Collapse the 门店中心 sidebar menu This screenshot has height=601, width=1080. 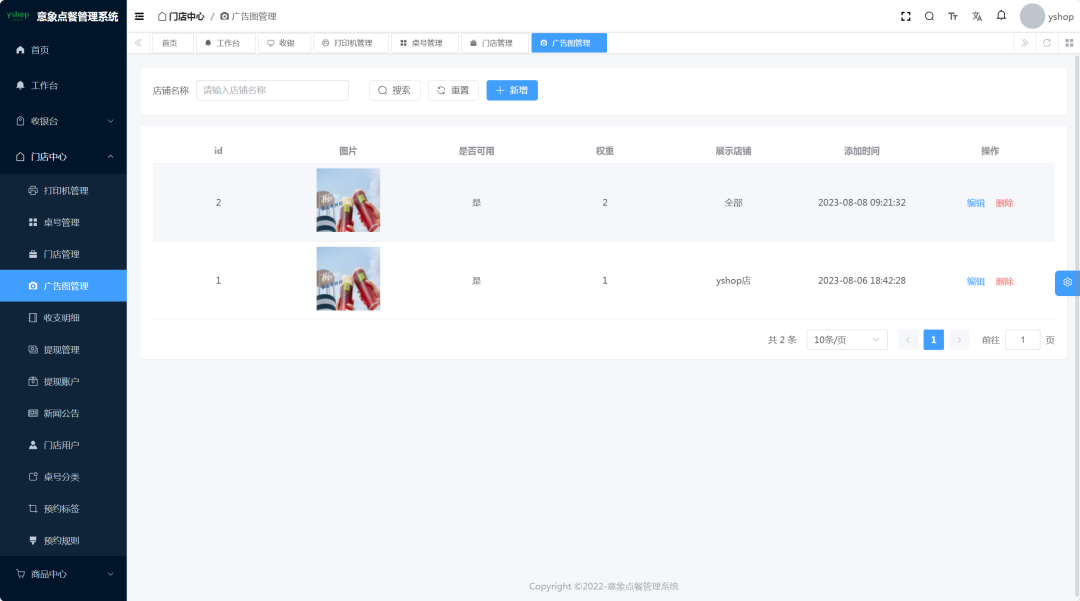click(x=63, y=157)
